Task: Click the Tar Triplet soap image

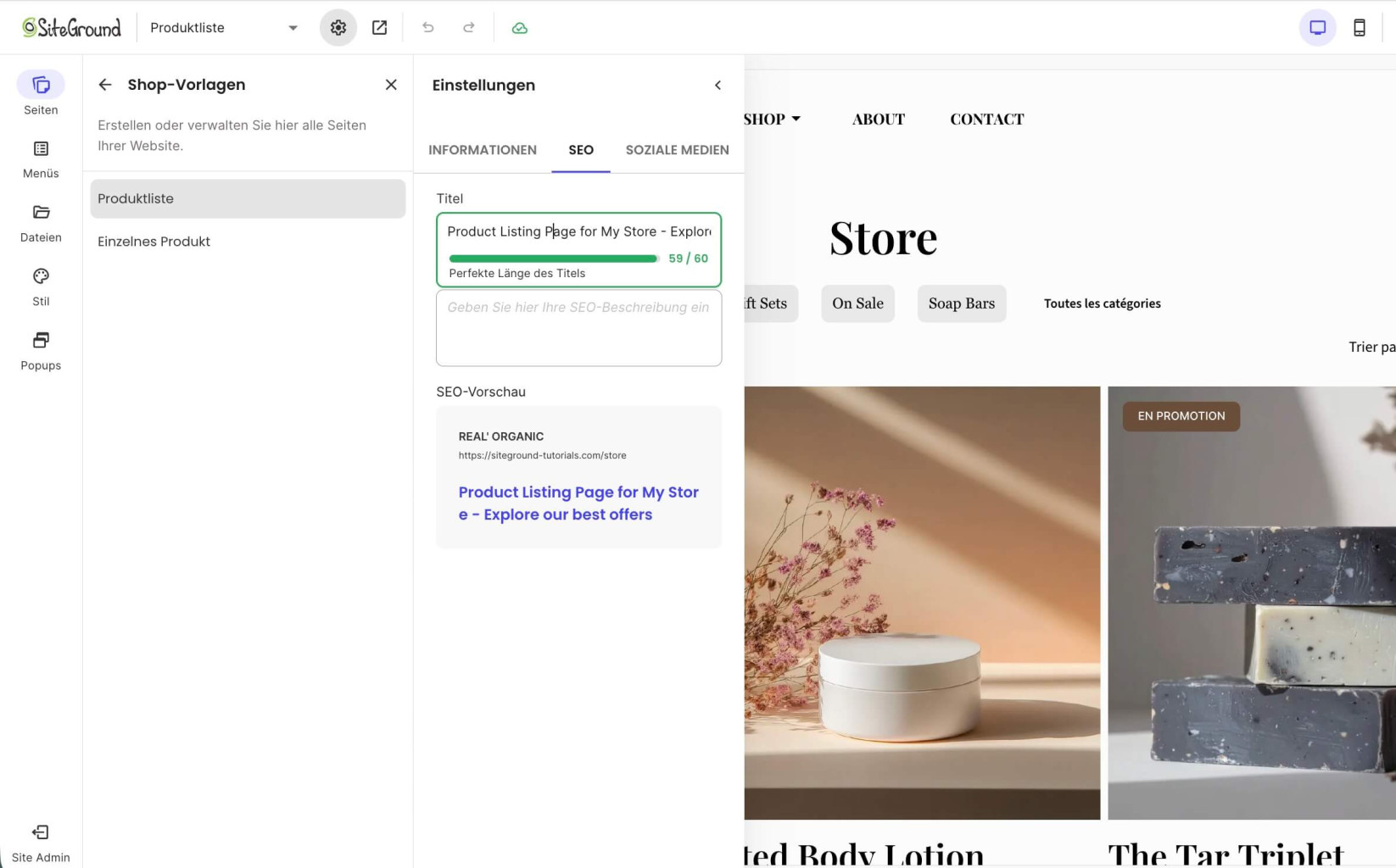Action: pyautogui.click(x=1252, y=603)
